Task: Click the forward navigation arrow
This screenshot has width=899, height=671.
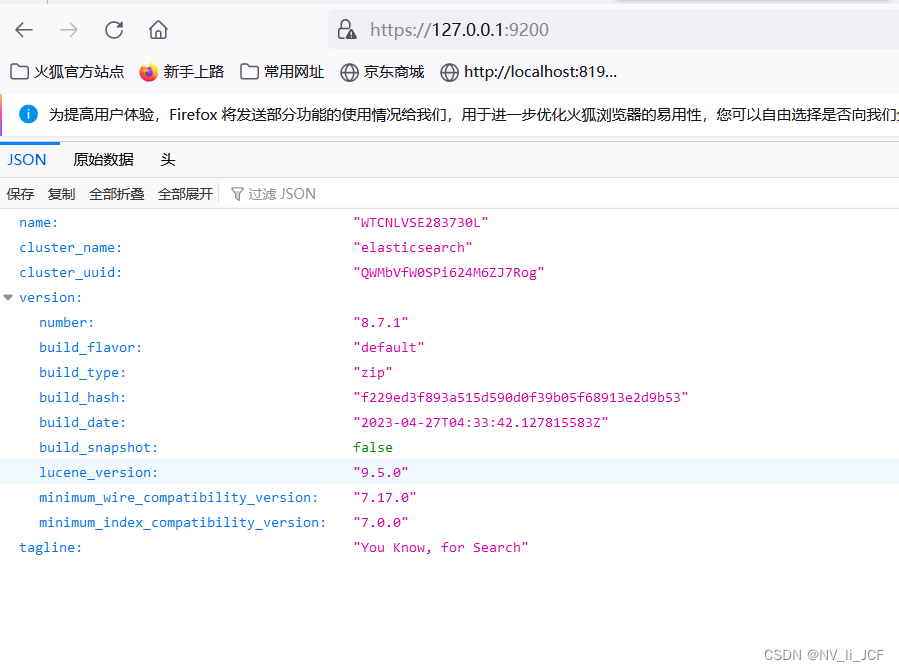Action: [x=68, y=29]
